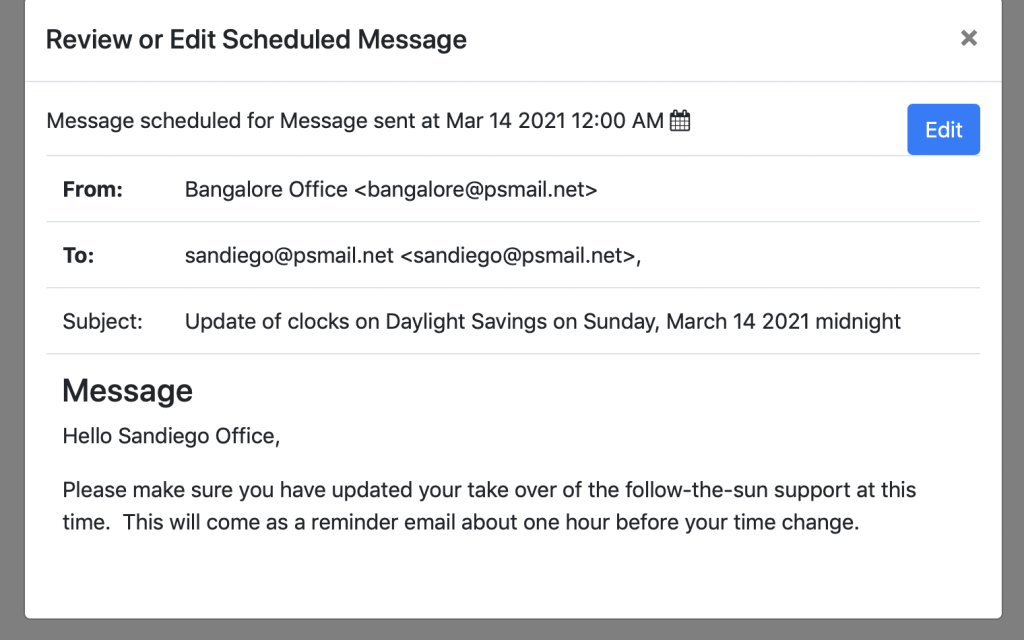Close the Review or Edit Scheduled Message dialog
The height and width of the screenshot is (640, 1024).
click(968, 38)
